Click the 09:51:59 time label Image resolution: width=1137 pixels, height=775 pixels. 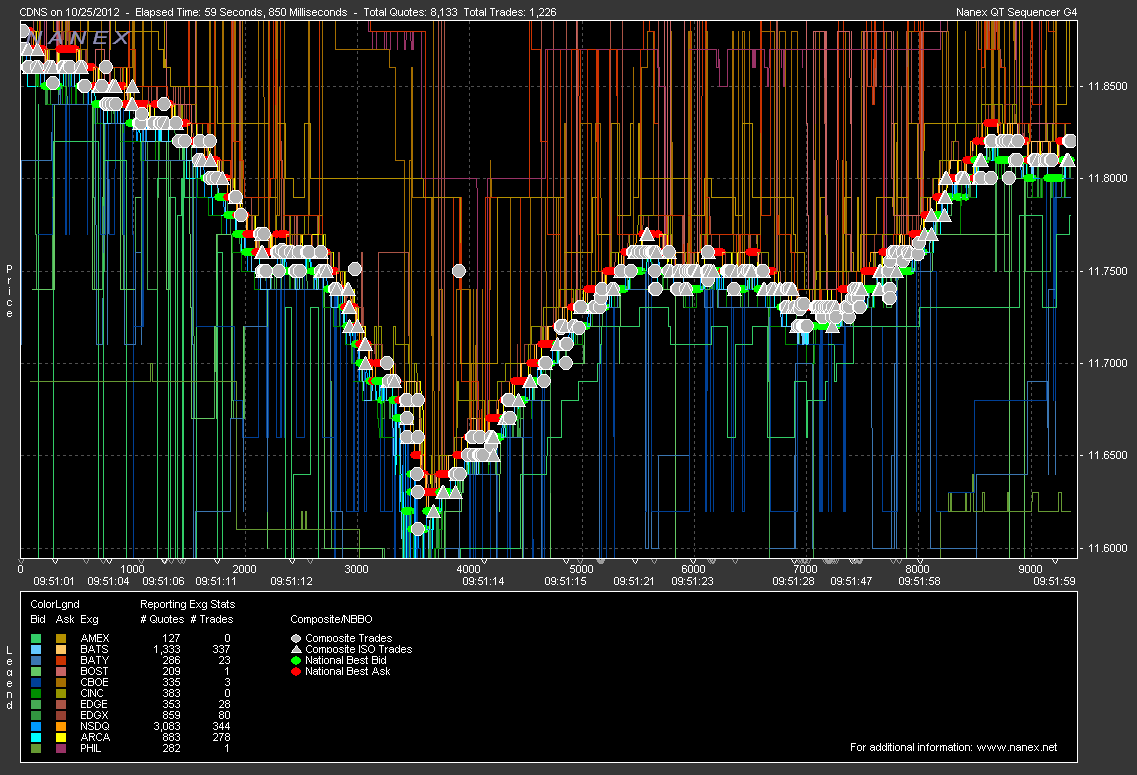(x=1054, y=581)
